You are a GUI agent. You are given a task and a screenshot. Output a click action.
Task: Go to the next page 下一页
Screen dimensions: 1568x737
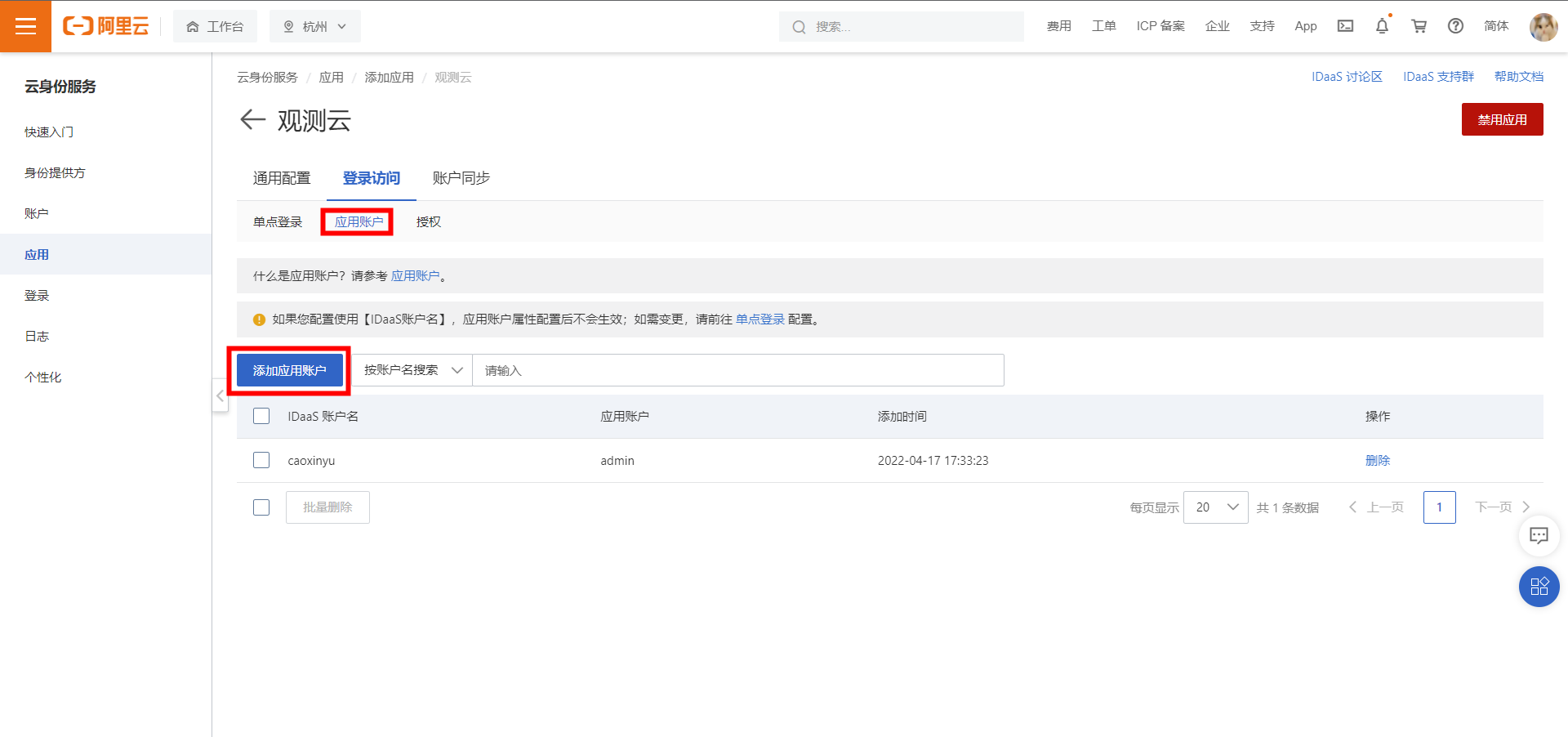point(1503,507)
